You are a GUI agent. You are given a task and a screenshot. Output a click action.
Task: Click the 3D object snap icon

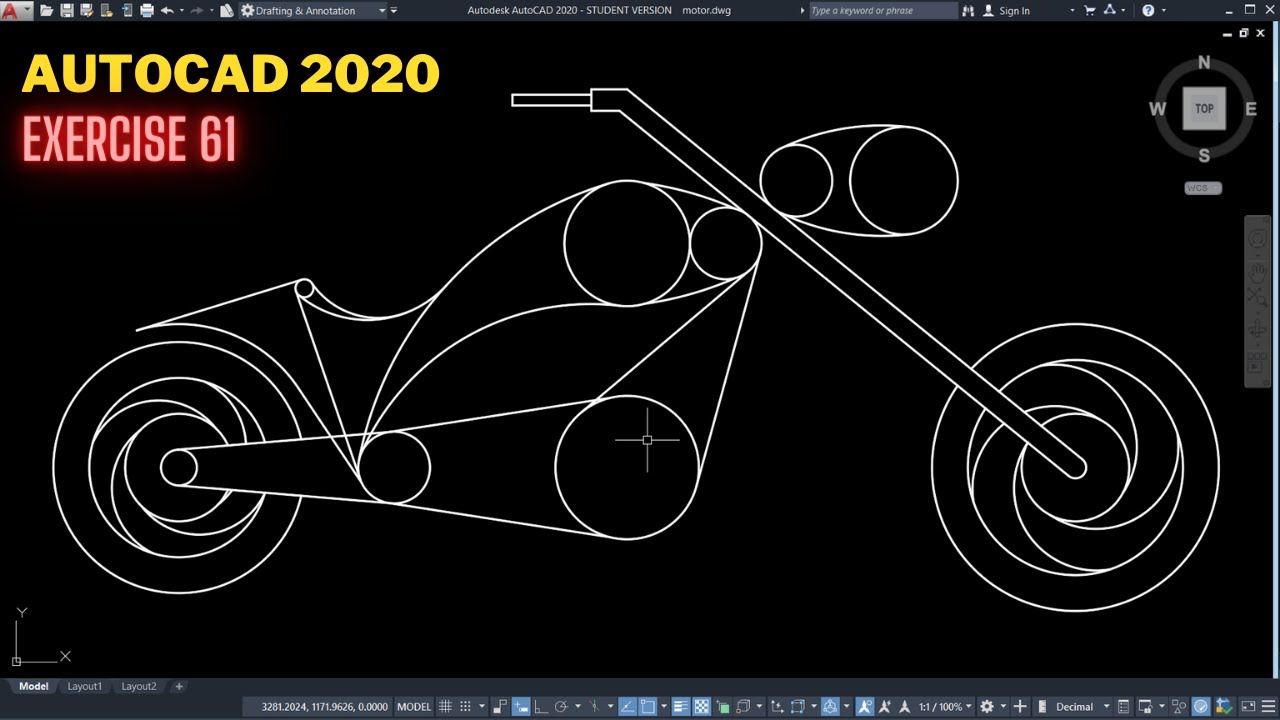(x=742, y=707)
